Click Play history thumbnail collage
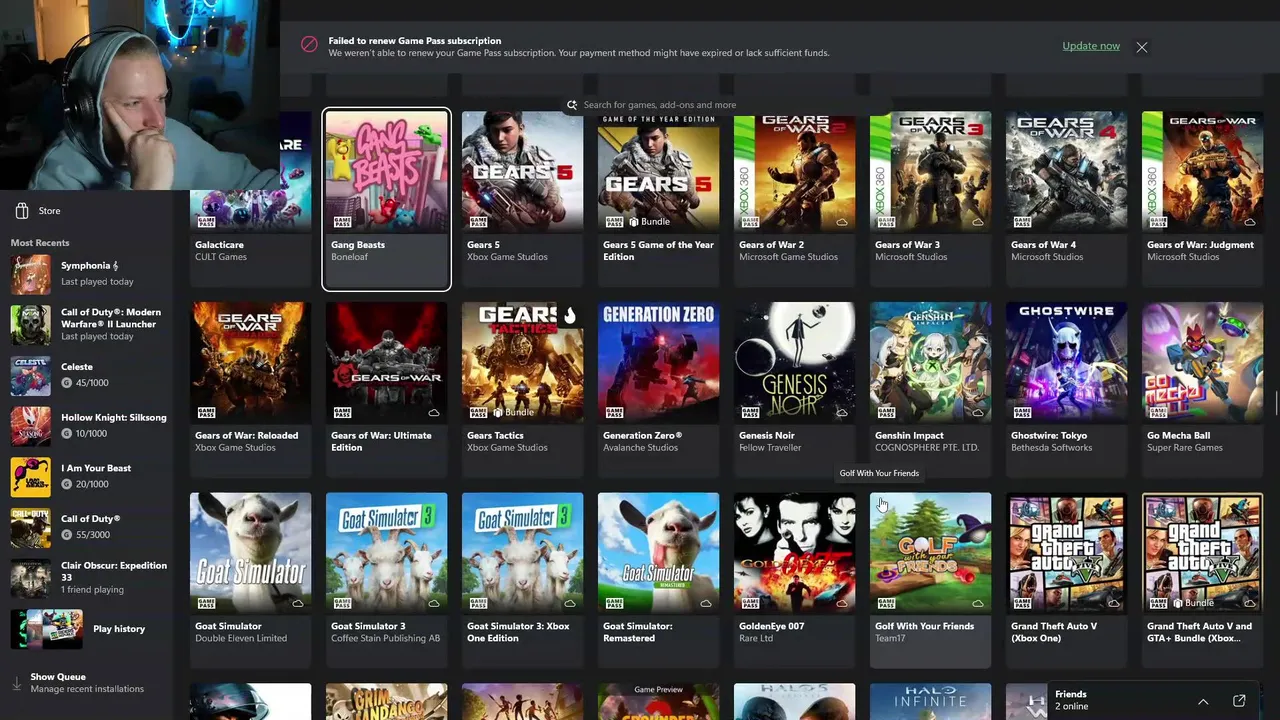1280x720 pixels. pos(47,629)
